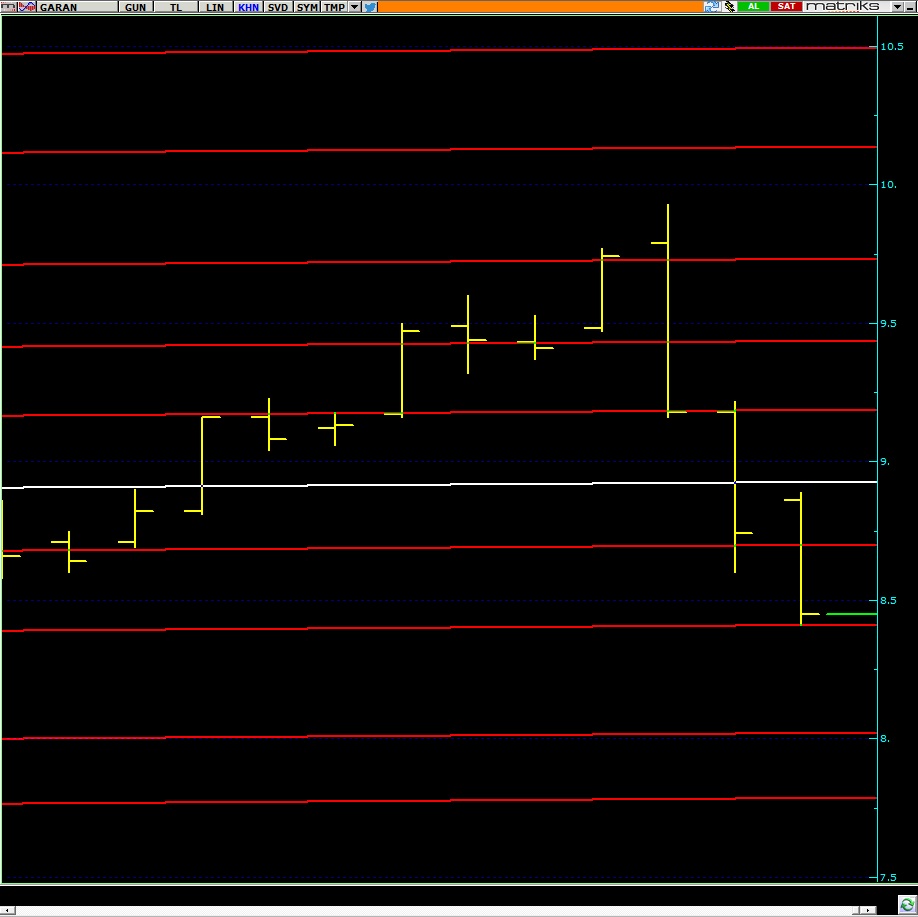Open the indicator wave icon beside GARAN
The width and height of the screenshot is (918, 917).
[27, 6]
